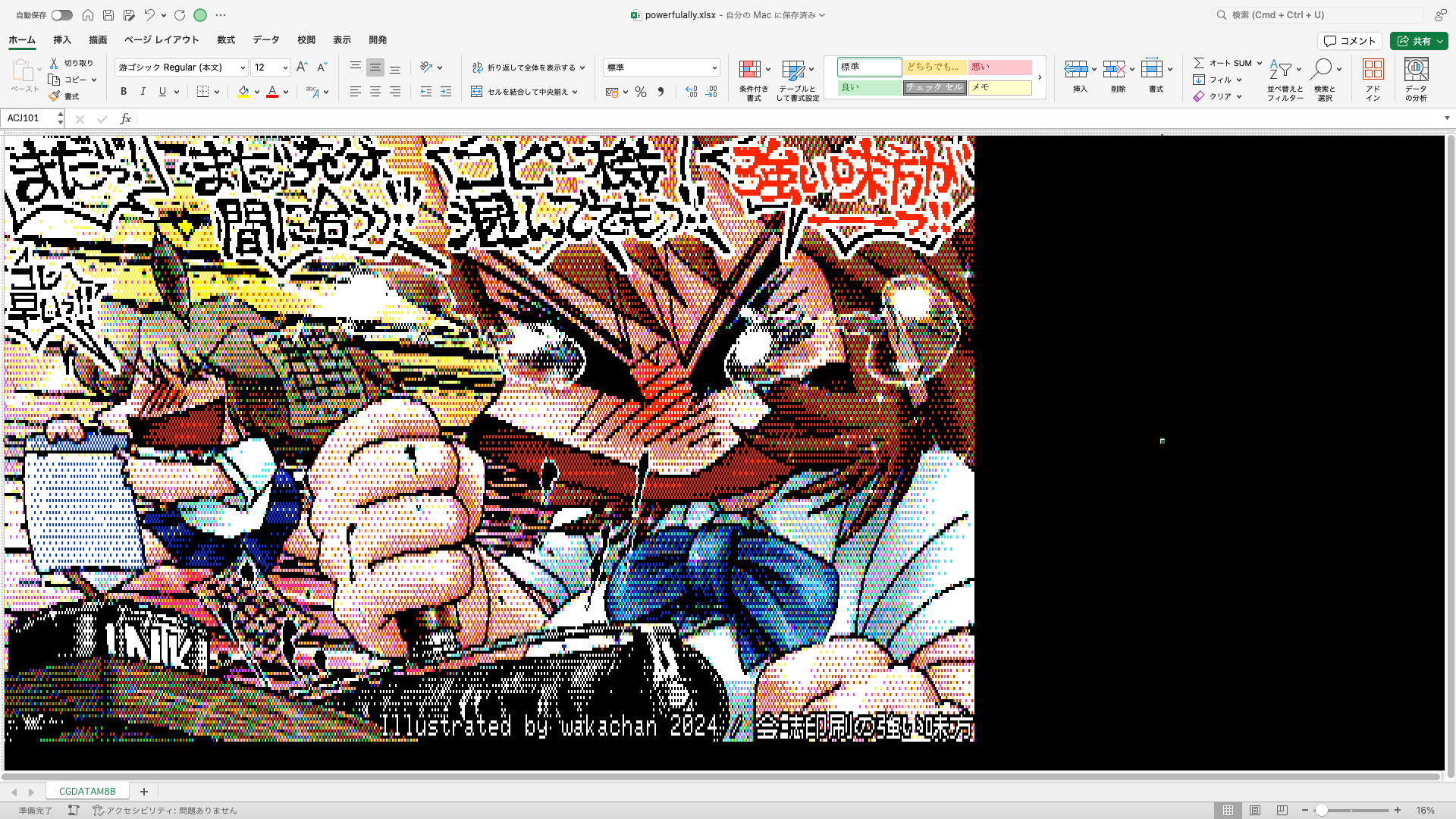Switch to the ページ レイアウト tab
The width and height of the screenshot is (1456, 819).
[162, 40]
